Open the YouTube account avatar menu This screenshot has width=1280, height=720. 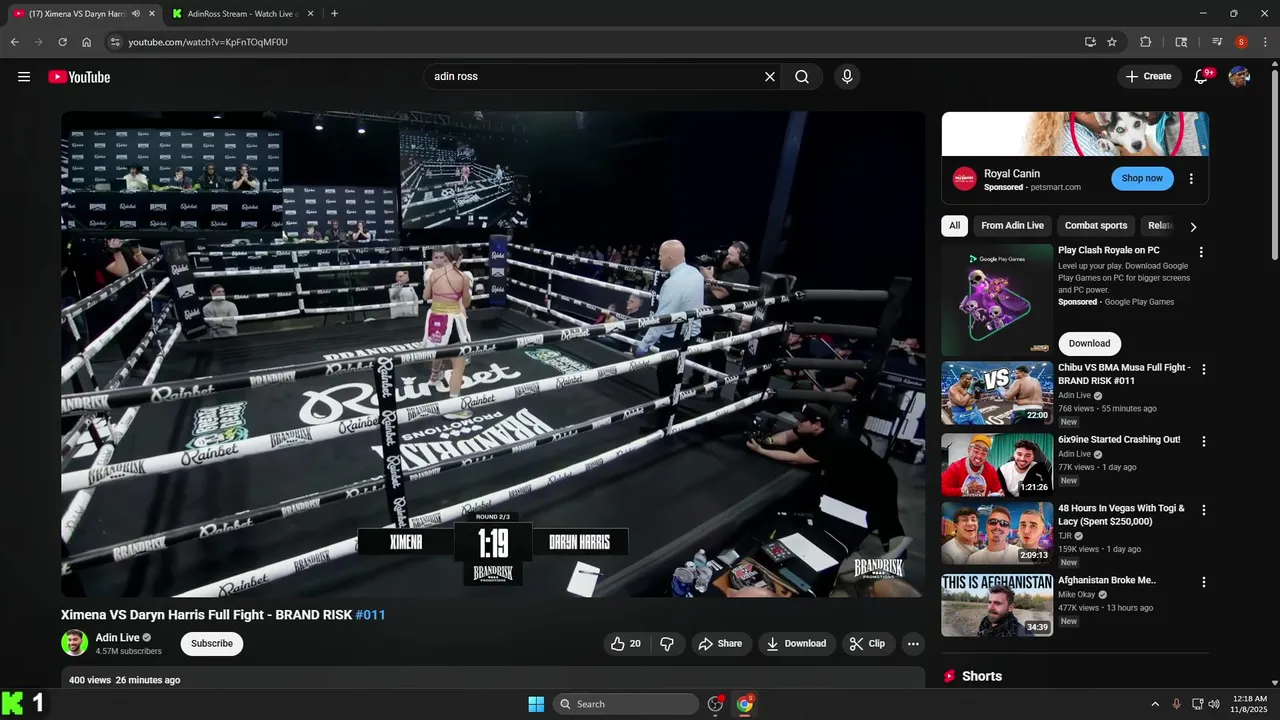point(1239,77)
